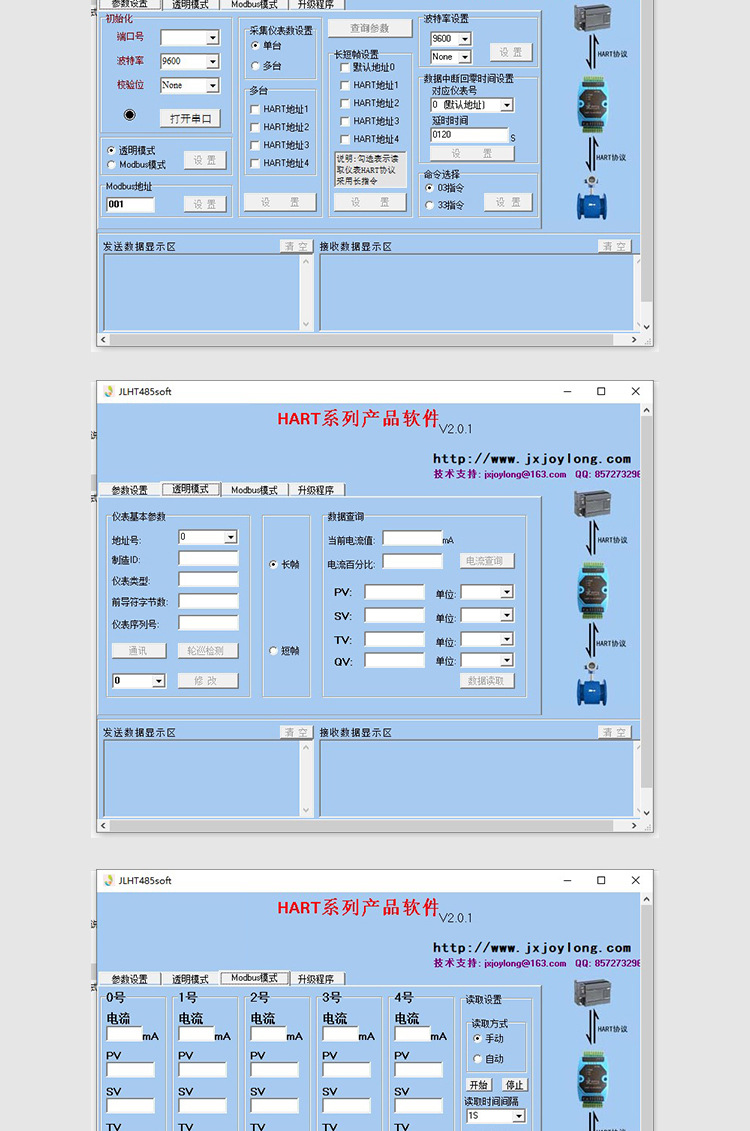Open the QV 单位 dropdown
Image resolution: width=750 pixels, height=1131 pixels.
coord(507,660)
